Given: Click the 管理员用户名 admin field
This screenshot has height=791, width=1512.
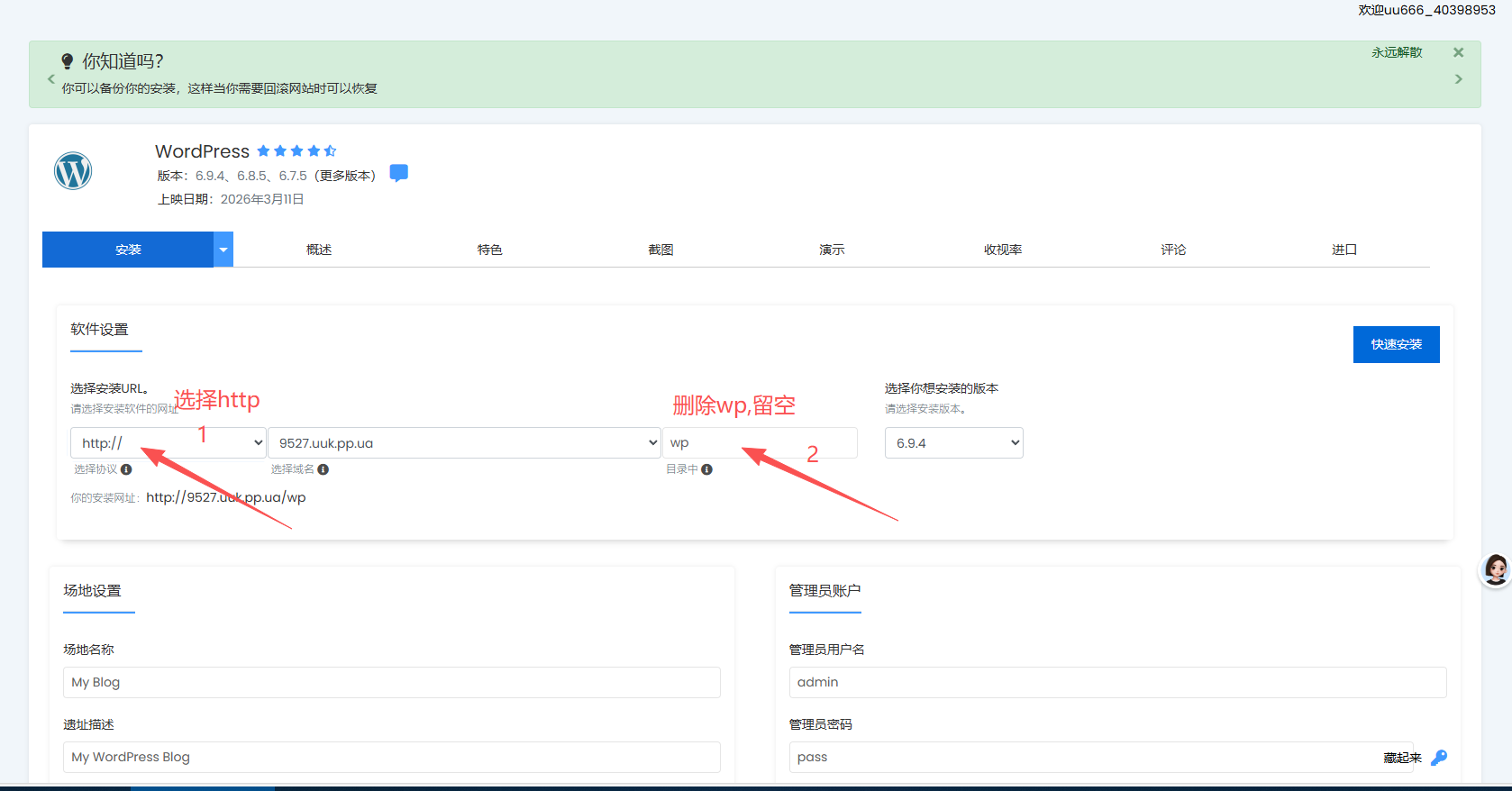Looking at the screenshot, I should point(1118,682).
